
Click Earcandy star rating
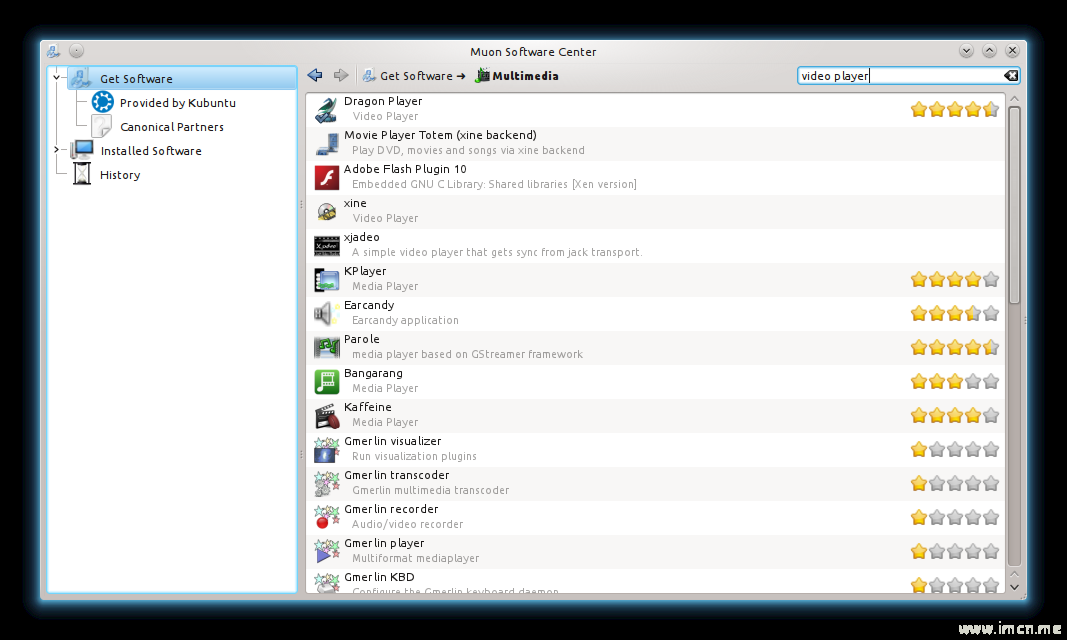coord(955,314)
